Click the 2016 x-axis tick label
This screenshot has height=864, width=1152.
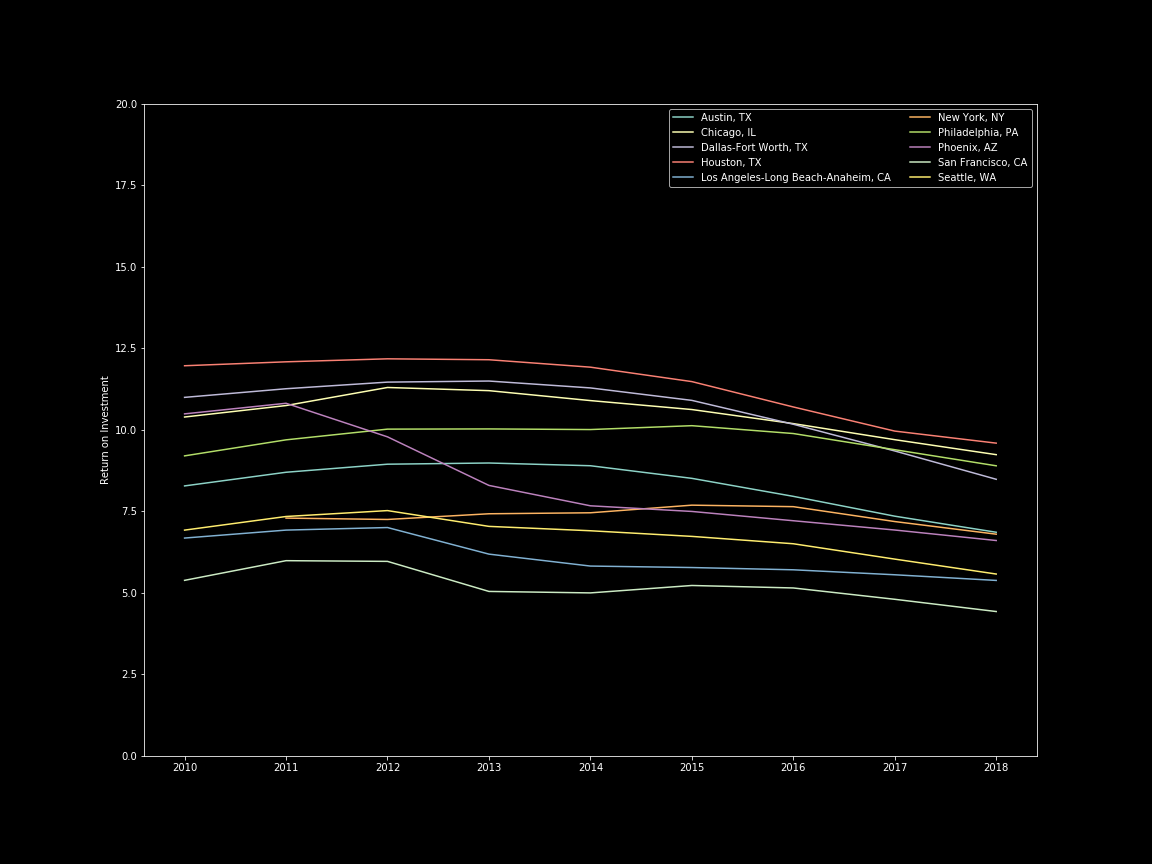[793, 768]
